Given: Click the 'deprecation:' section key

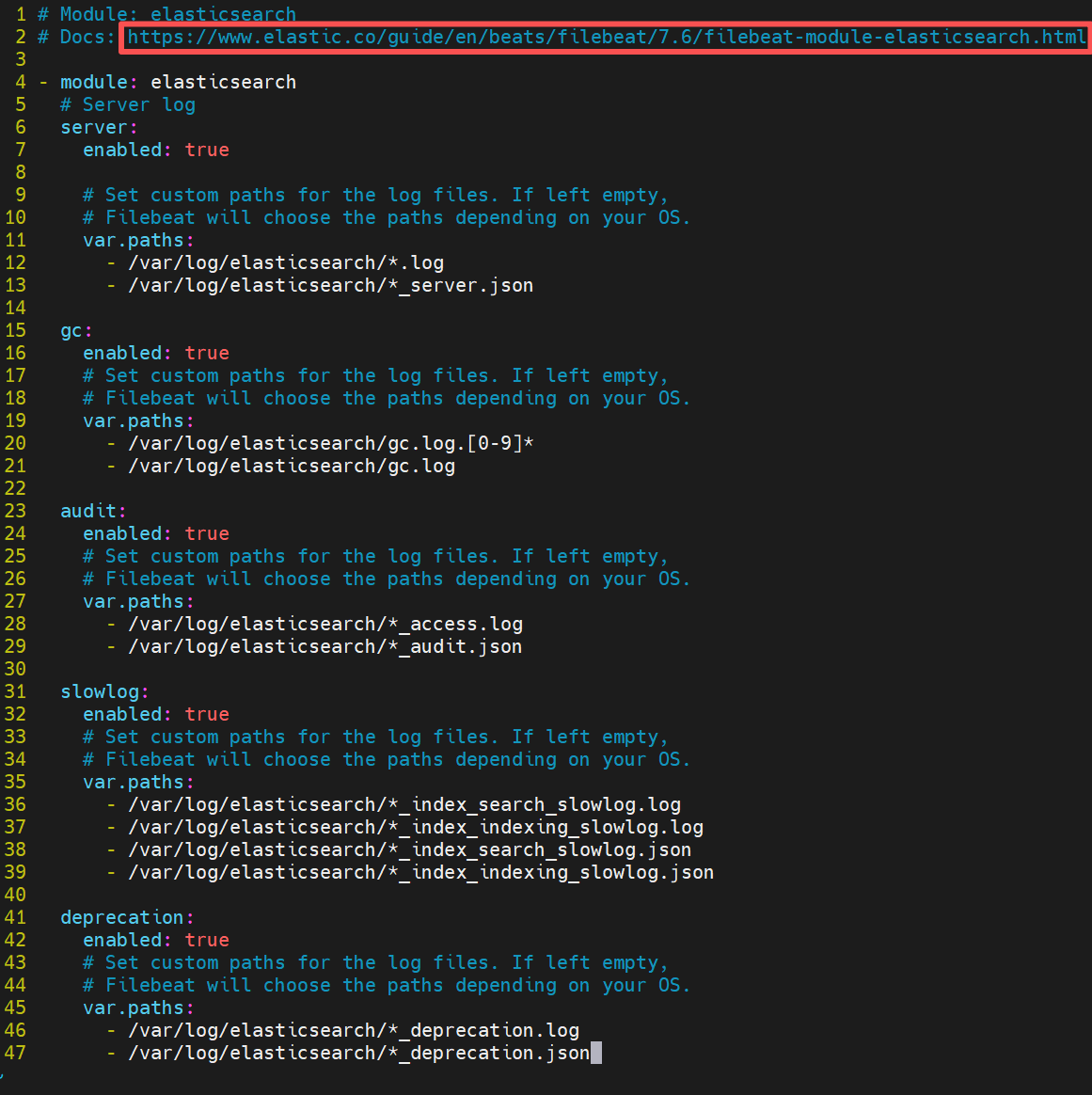Looking at the screenshot, I should point(128,917).
